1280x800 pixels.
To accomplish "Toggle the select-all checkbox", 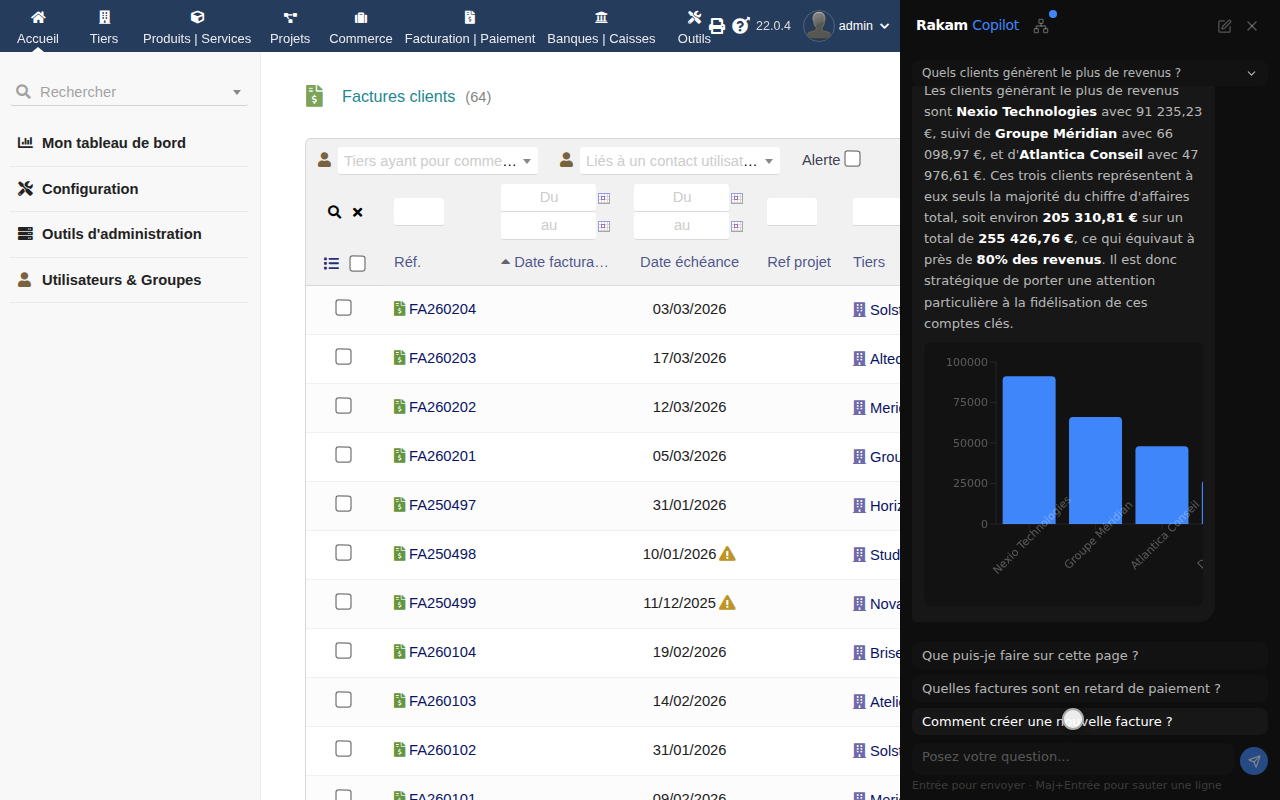I will tap(357, 263).
